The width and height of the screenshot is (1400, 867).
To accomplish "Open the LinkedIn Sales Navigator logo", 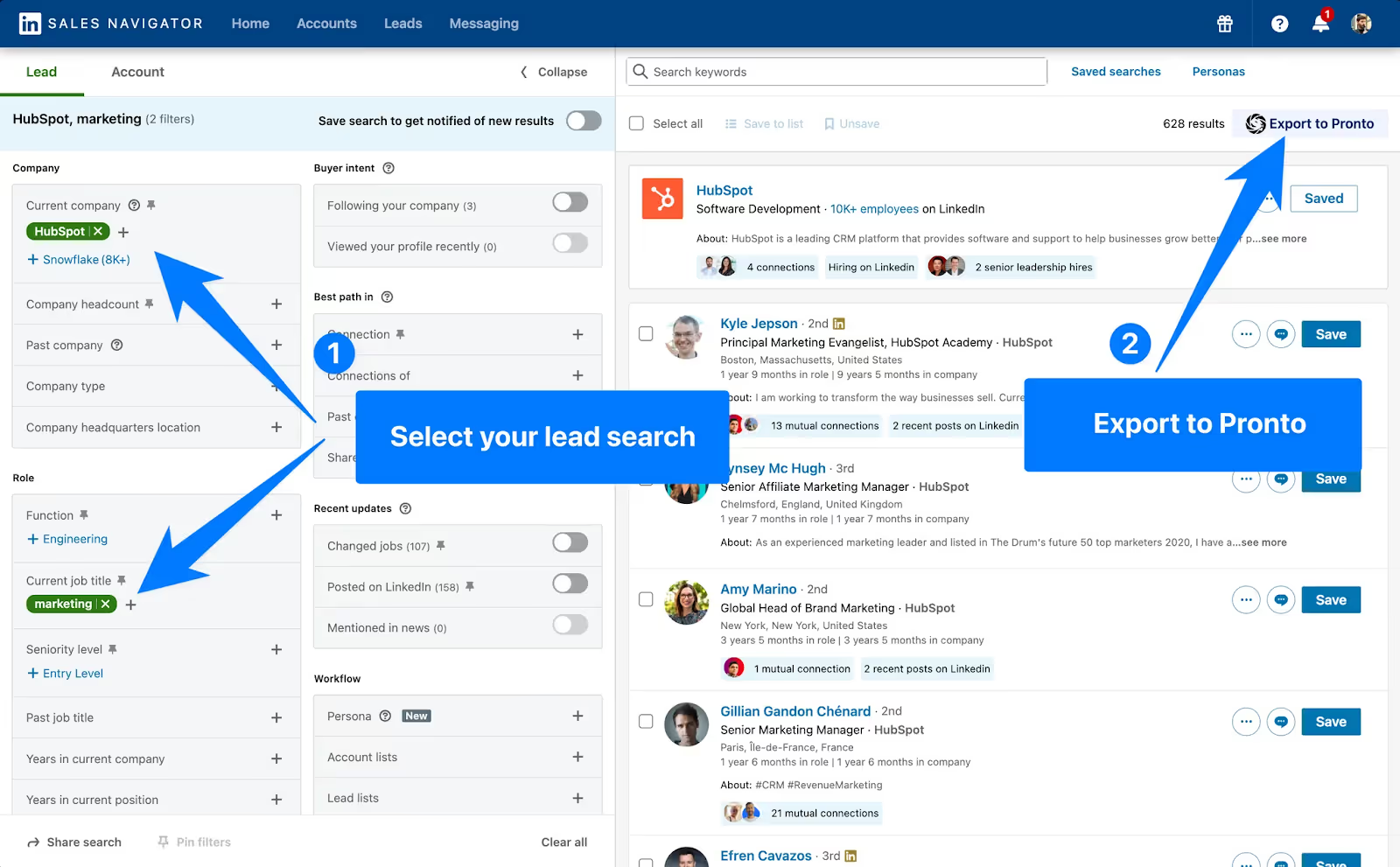I will coord(111,24).
